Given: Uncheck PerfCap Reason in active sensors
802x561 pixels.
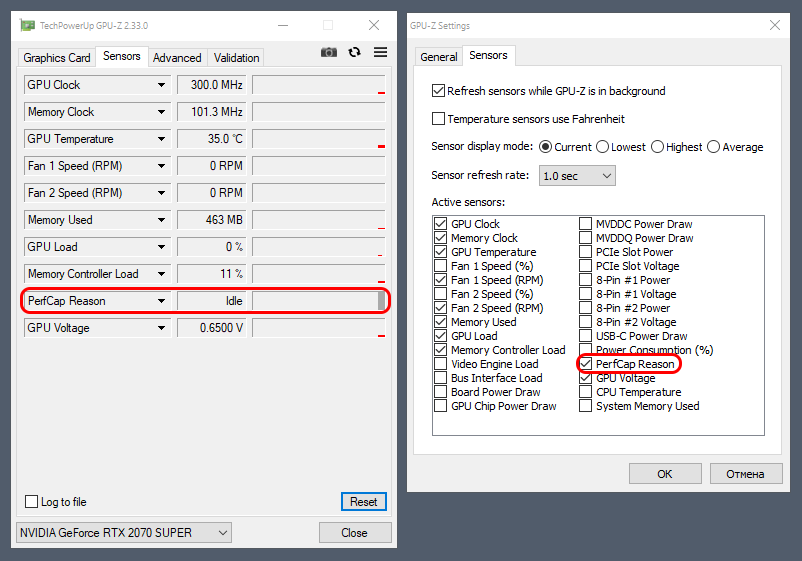Looking at the screenshot, I should (586, 364).
